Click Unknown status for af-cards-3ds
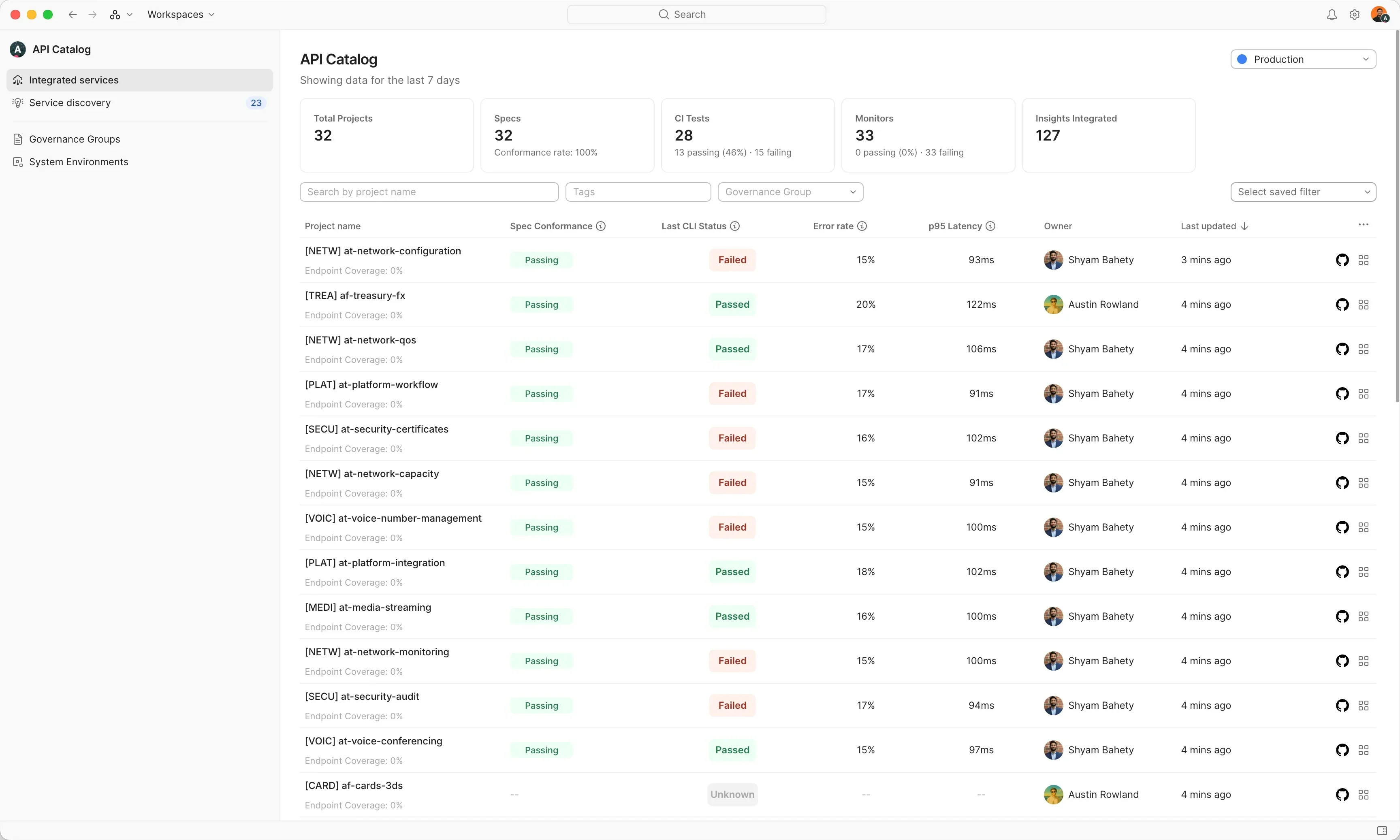Image resolution: width=1400 pixels, height=840 pixels. [732, 795]
